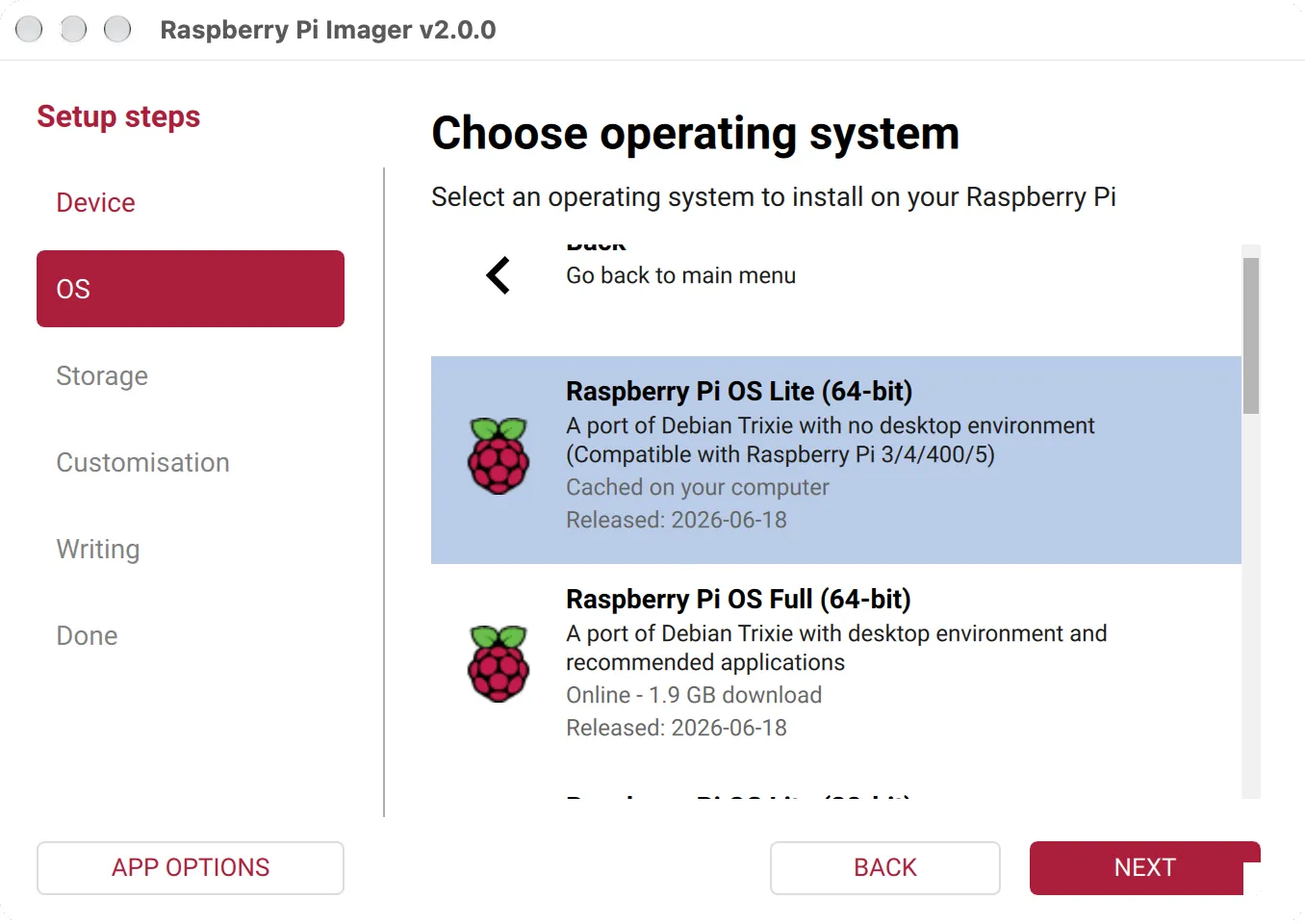Screen dimensions: 1305x924
Task: Click the BACK button
Action: point(885,868)
